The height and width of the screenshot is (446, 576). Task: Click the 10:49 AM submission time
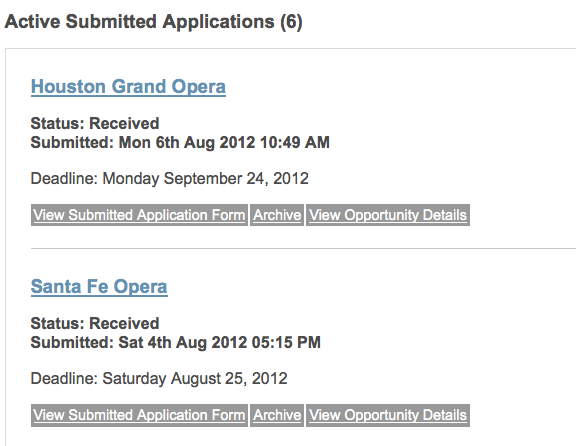(295, 143)
